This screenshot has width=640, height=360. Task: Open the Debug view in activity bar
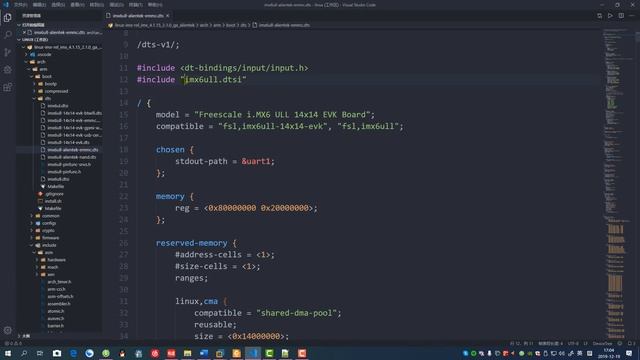[8, 70]
